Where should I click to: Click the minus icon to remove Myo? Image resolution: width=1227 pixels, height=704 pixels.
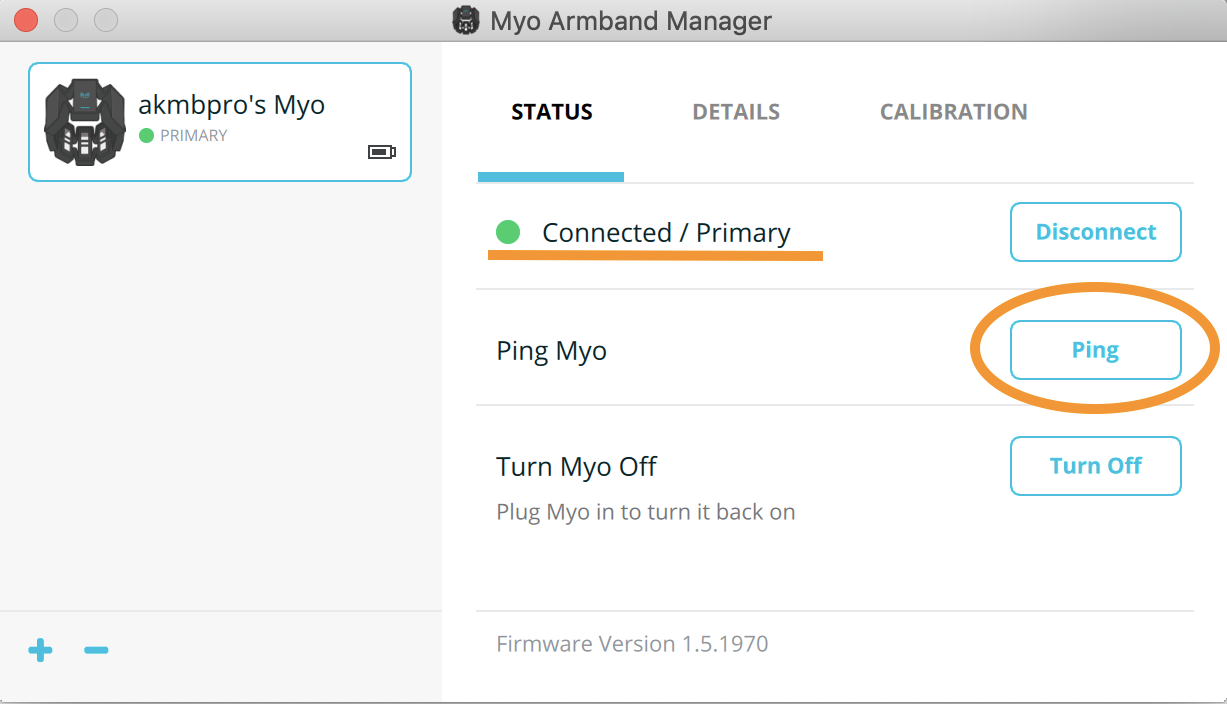tap(96, 651)
